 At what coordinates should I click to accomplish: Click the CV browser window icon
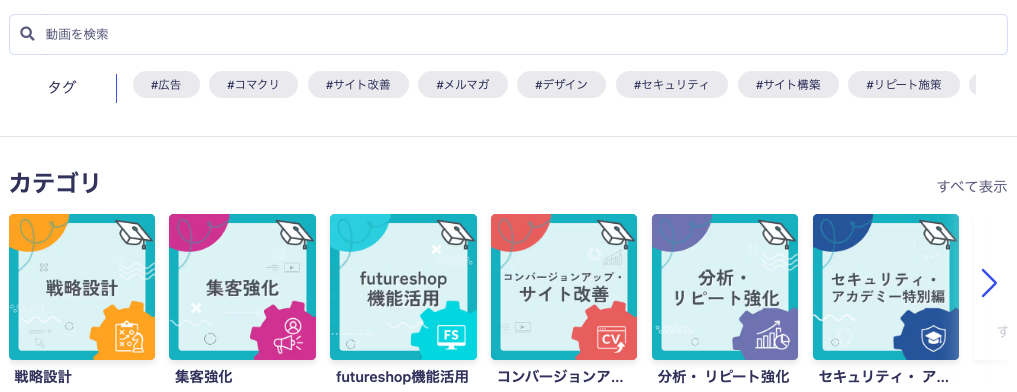point(611,338)
